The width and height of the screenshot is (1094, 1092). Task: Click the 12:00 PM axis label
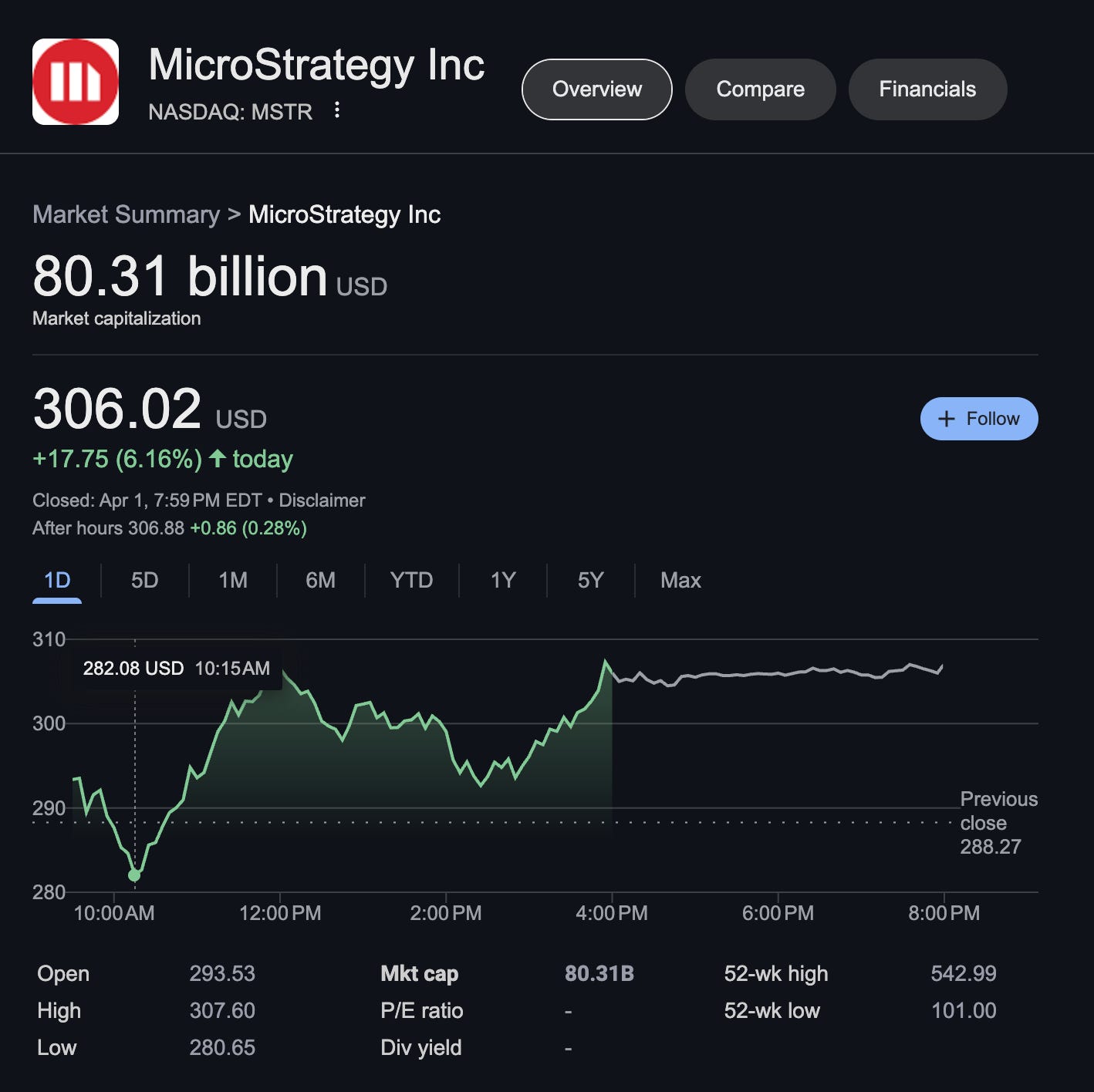pyautogui.click(x=280, y=913)
